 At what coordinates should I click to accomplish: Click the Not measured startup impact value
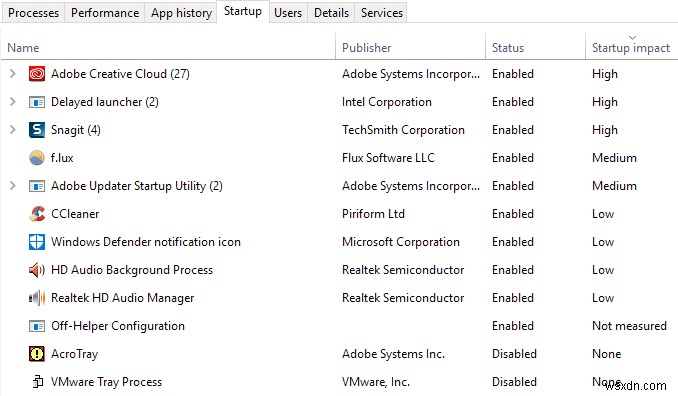point(629,326)
